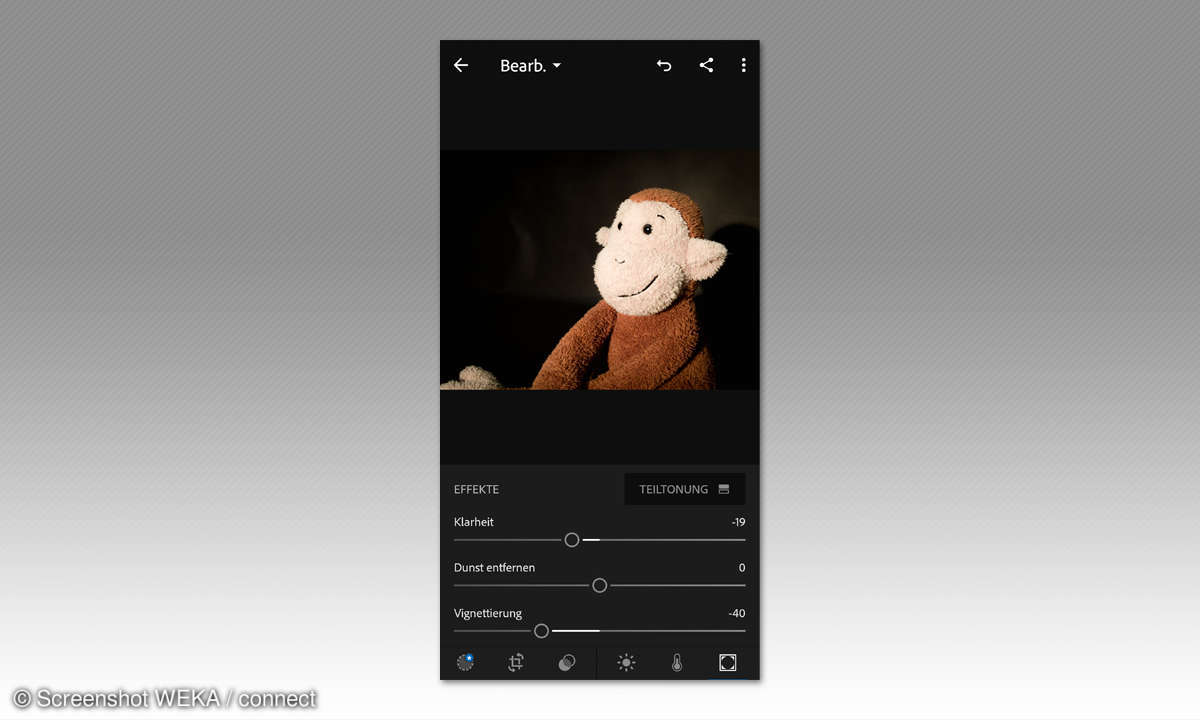The width and height of the screenshot is (1200, 720).
Task: Open the color thermometer icon panel
Action: pos(677,662)
